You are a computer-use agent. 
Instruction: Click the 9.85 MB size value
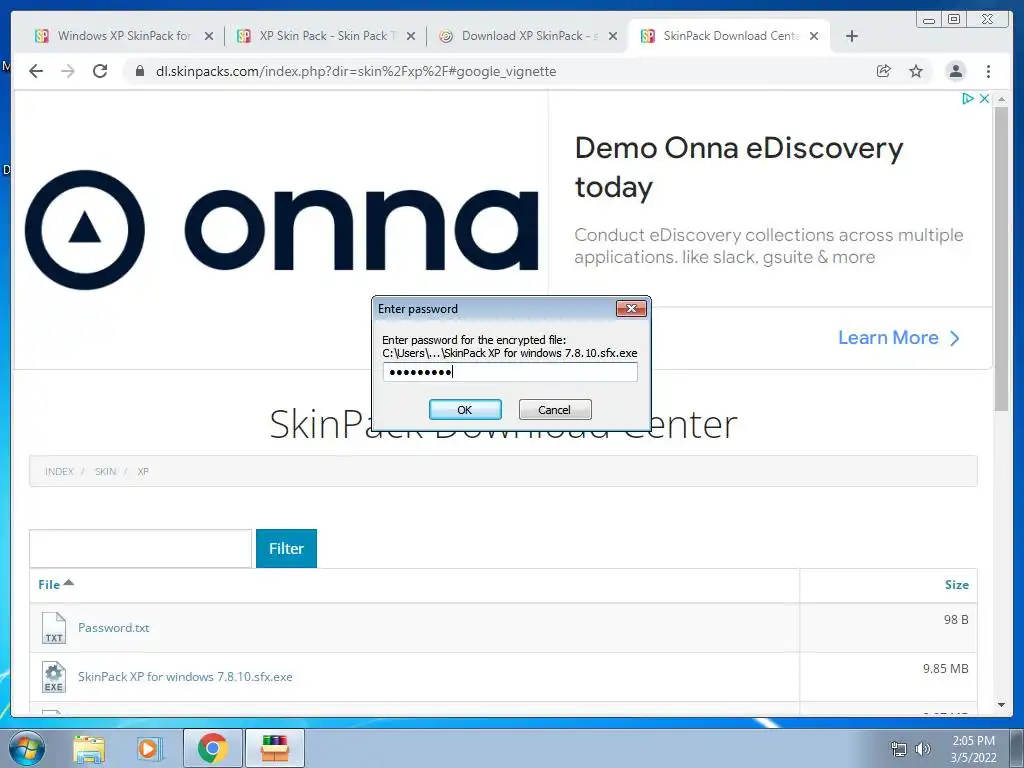tap(945, 668)
